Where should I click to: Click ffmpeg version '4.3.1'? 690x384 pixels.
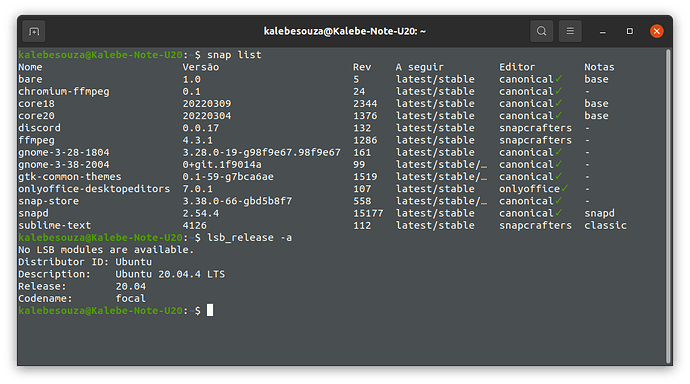coord(198,140)
